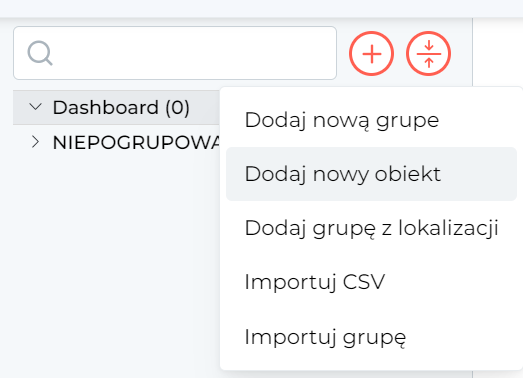Viewport: 523px width, 378px height.
Task: Select the NIEPOGRUPOWANE tree label
Action: [136, 142]
